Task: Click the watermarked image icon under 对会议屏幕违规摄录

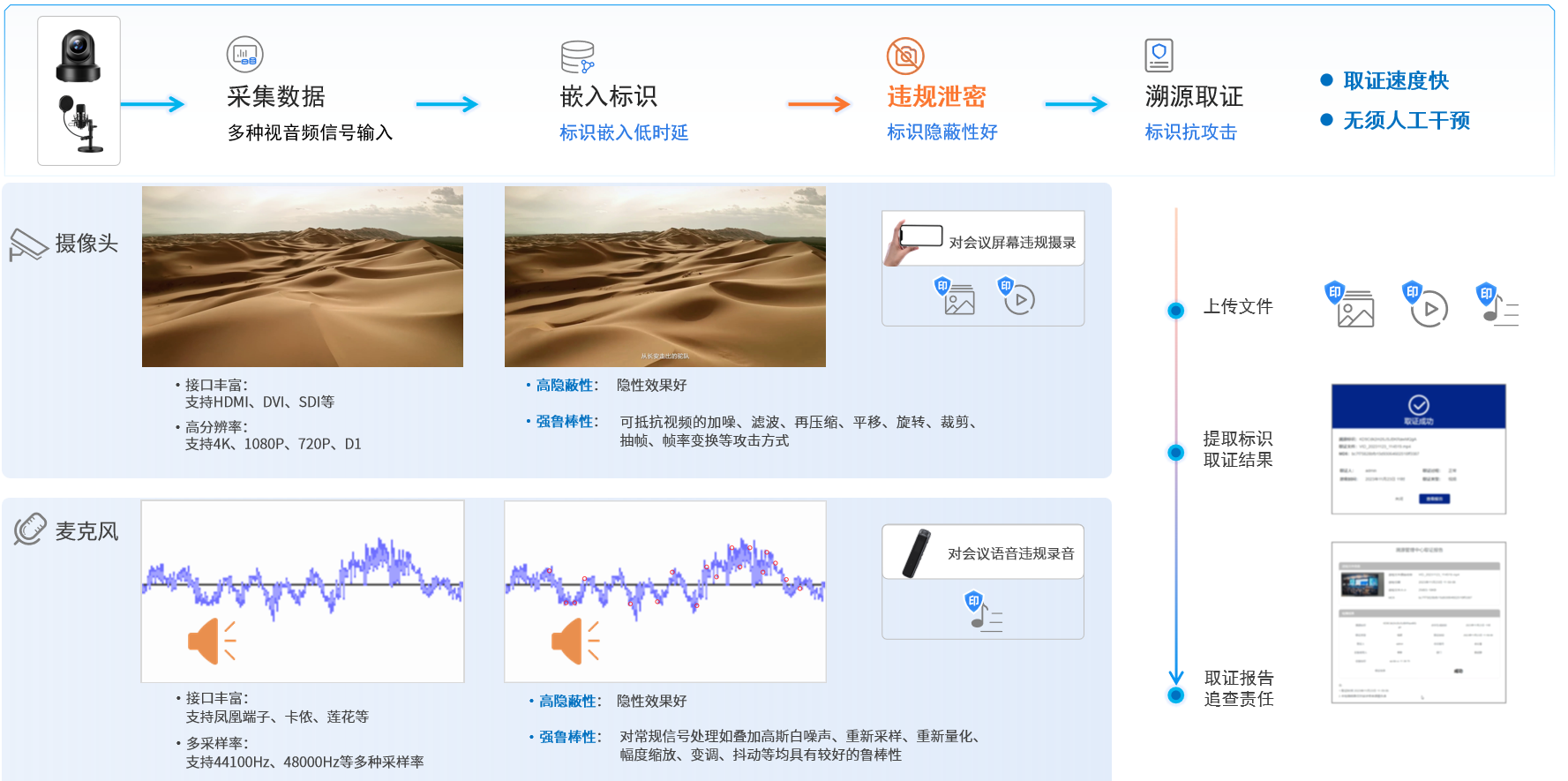Action: [955, 297]
